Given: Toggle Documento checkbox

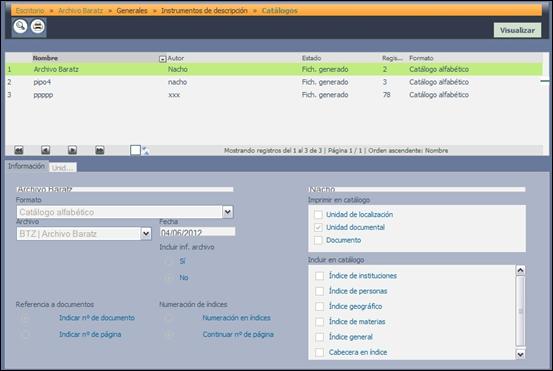Looking at the screenshot, I should tap(318, 240).
